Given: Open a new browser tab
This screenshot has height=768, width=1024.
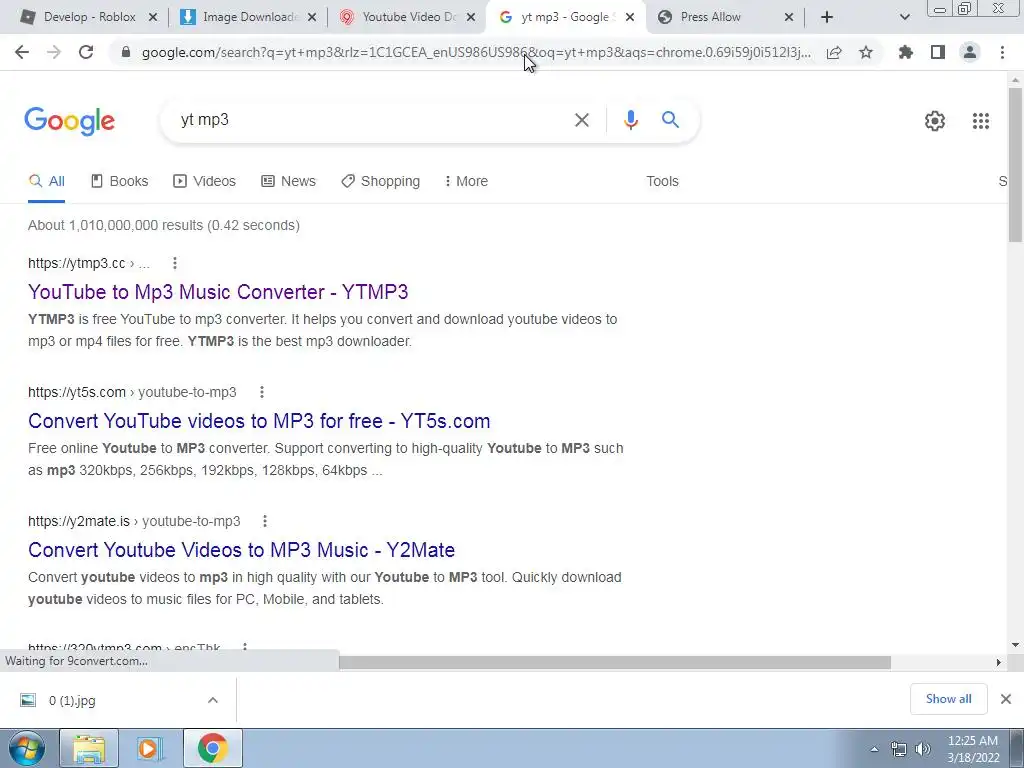Looking at the screenshot, I should click(x=827, y=17).
